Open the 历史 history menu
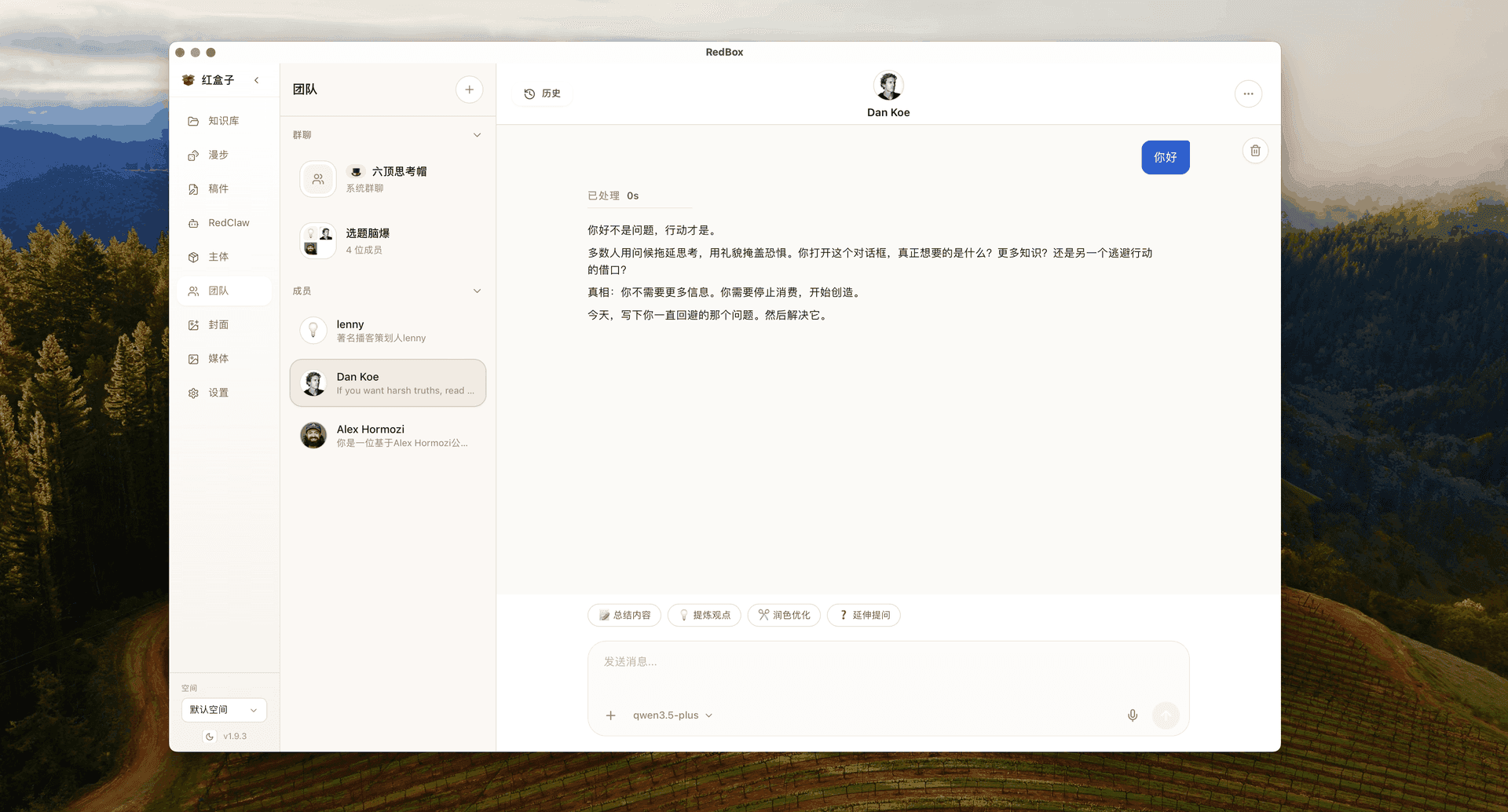The width and height of the screenshot is (1508, 812). pyautogui.click(x=541, y=93)
